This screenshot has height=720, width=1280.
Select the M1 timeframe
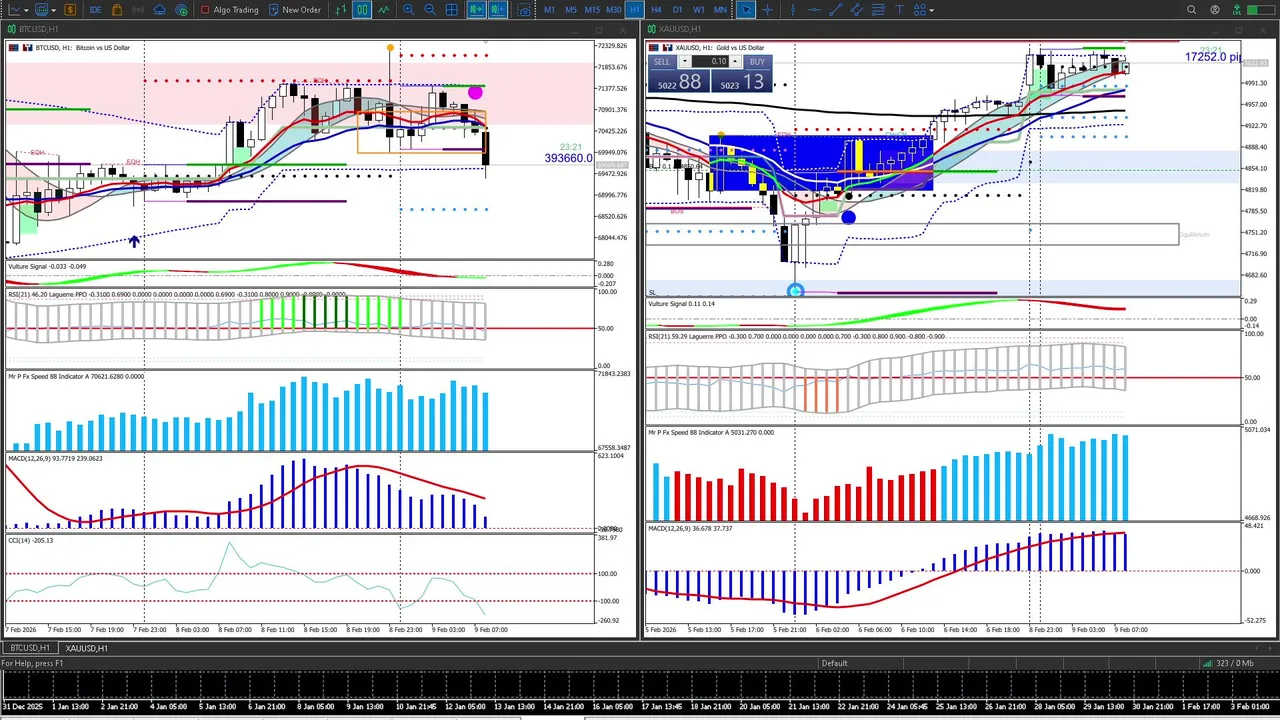(x=549, y=9)
